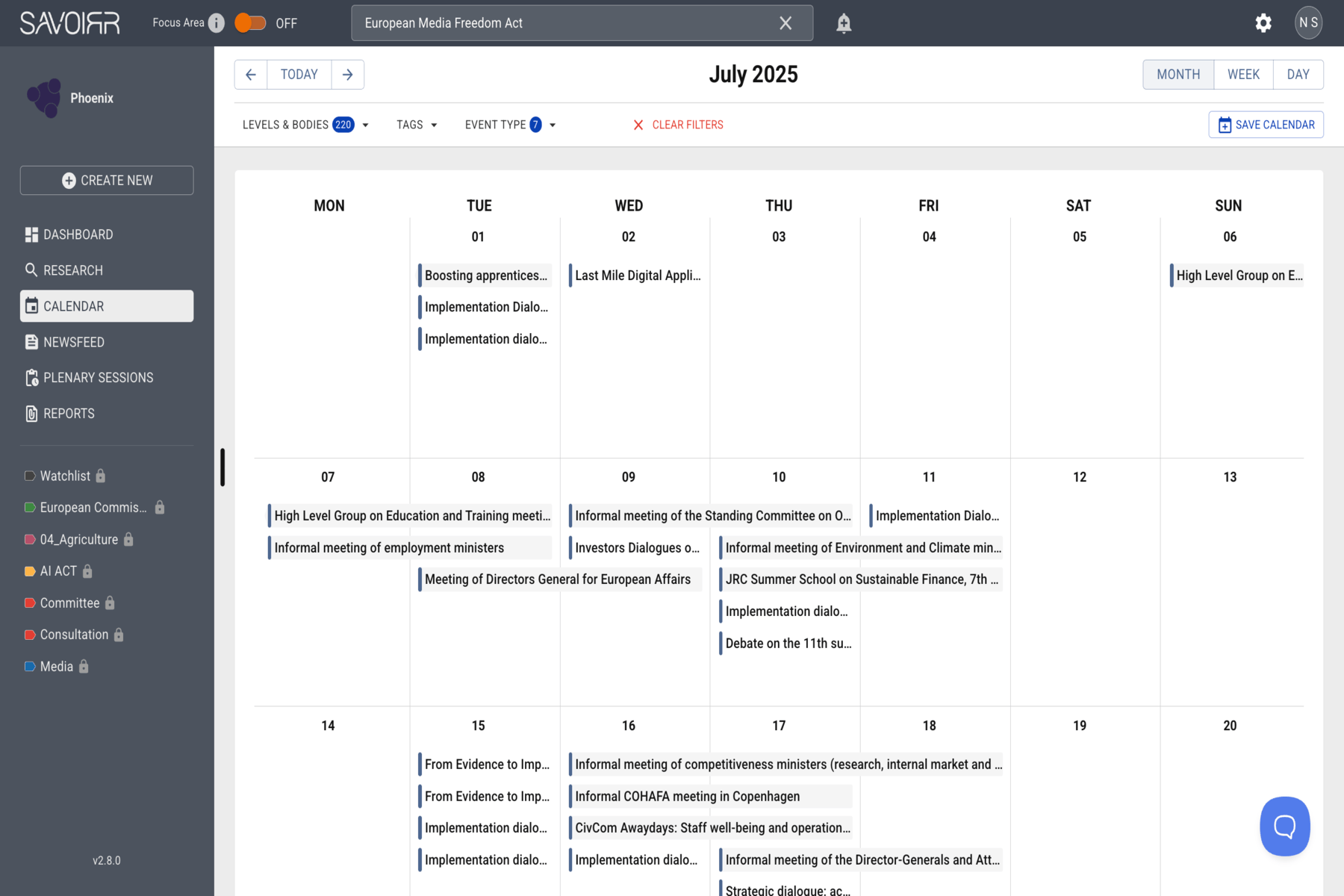Expand the Levels & Bodies filter
This screenshot has height=896, width=1344.
coord(306,125)
